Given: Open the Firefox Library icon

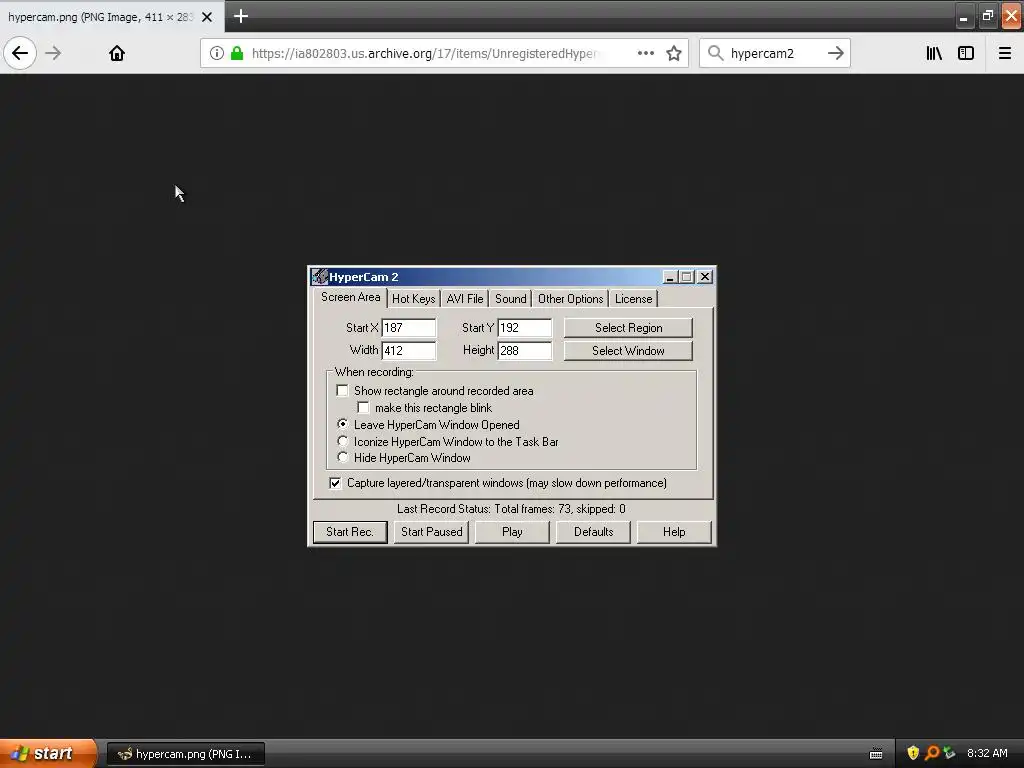Looking at the screenshot, I should point(934,53).
